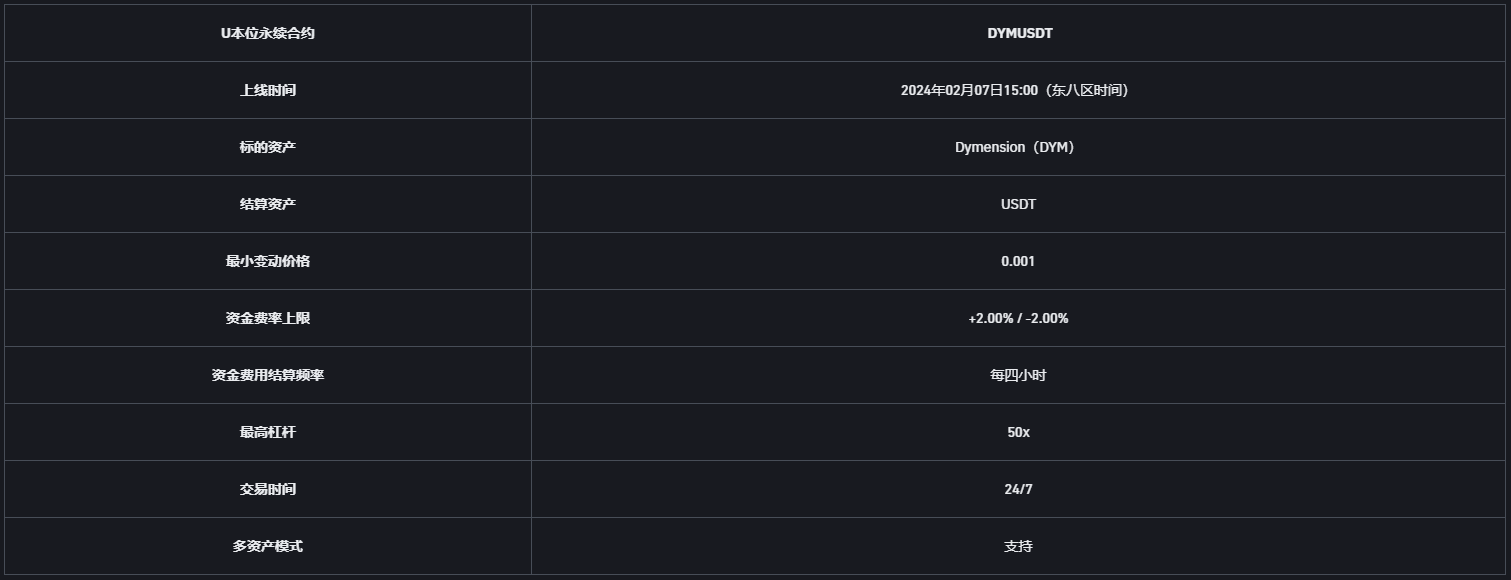
Task: Select the USDT settlement asset value
Action: pos(1018,204)
